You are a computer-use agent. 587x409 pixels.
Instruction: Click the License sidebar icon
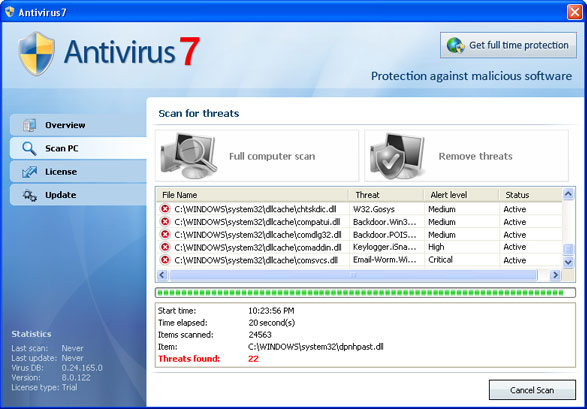pyautogui.click(x=29, y=172)
